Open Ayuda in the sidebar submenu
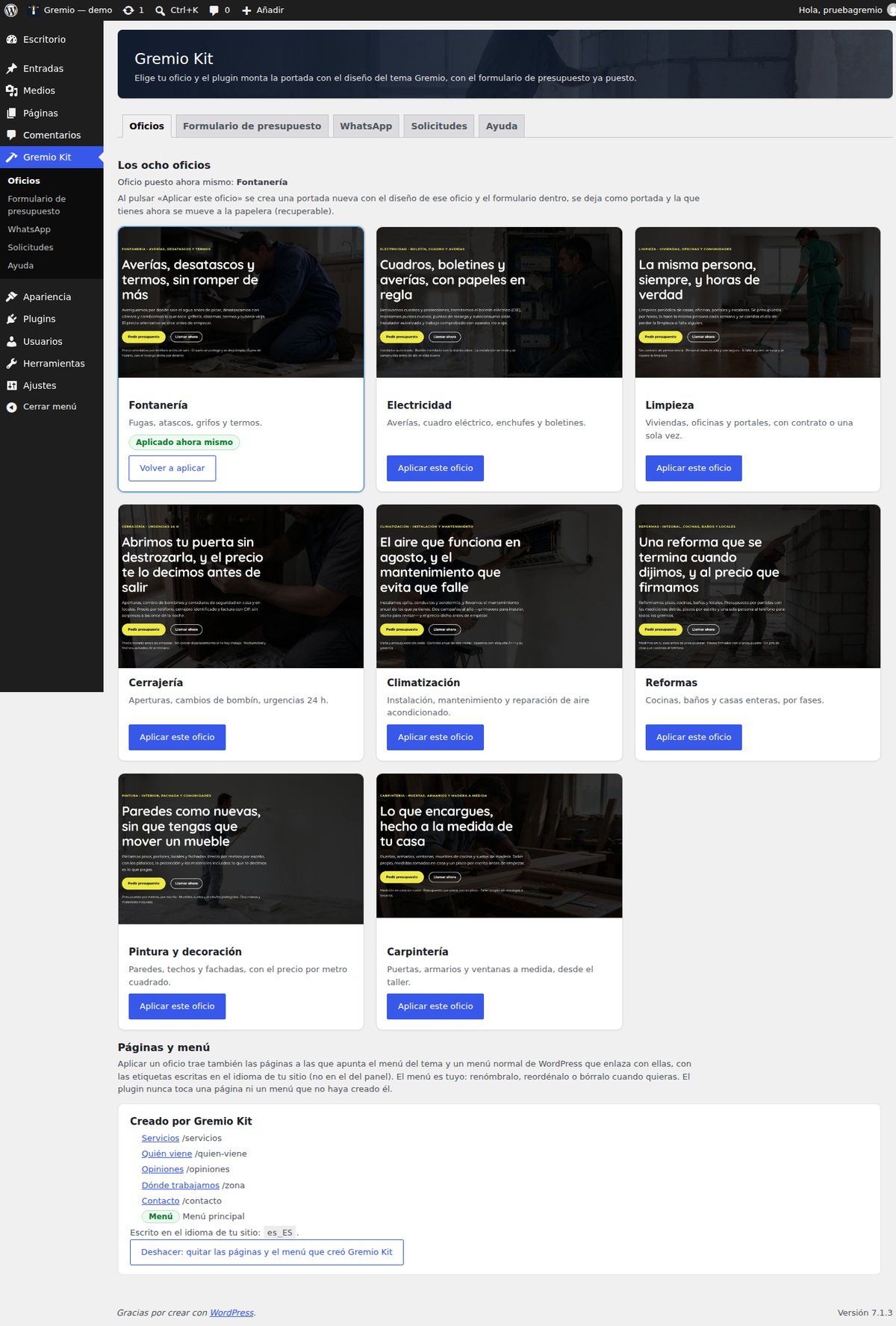Image resolution: width=896 pixels, height=1326 pixels. [x=21, y=265]
